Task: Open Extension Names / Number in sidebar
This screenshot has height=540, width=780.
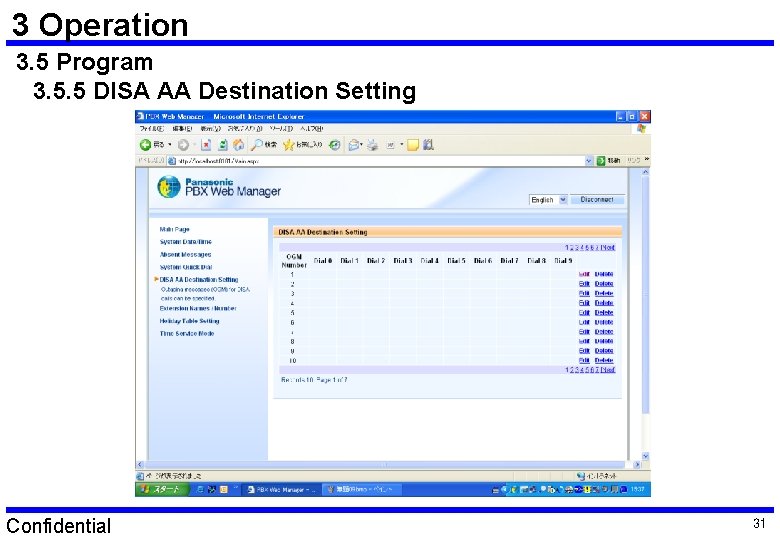Action: [x=198, y=308]
